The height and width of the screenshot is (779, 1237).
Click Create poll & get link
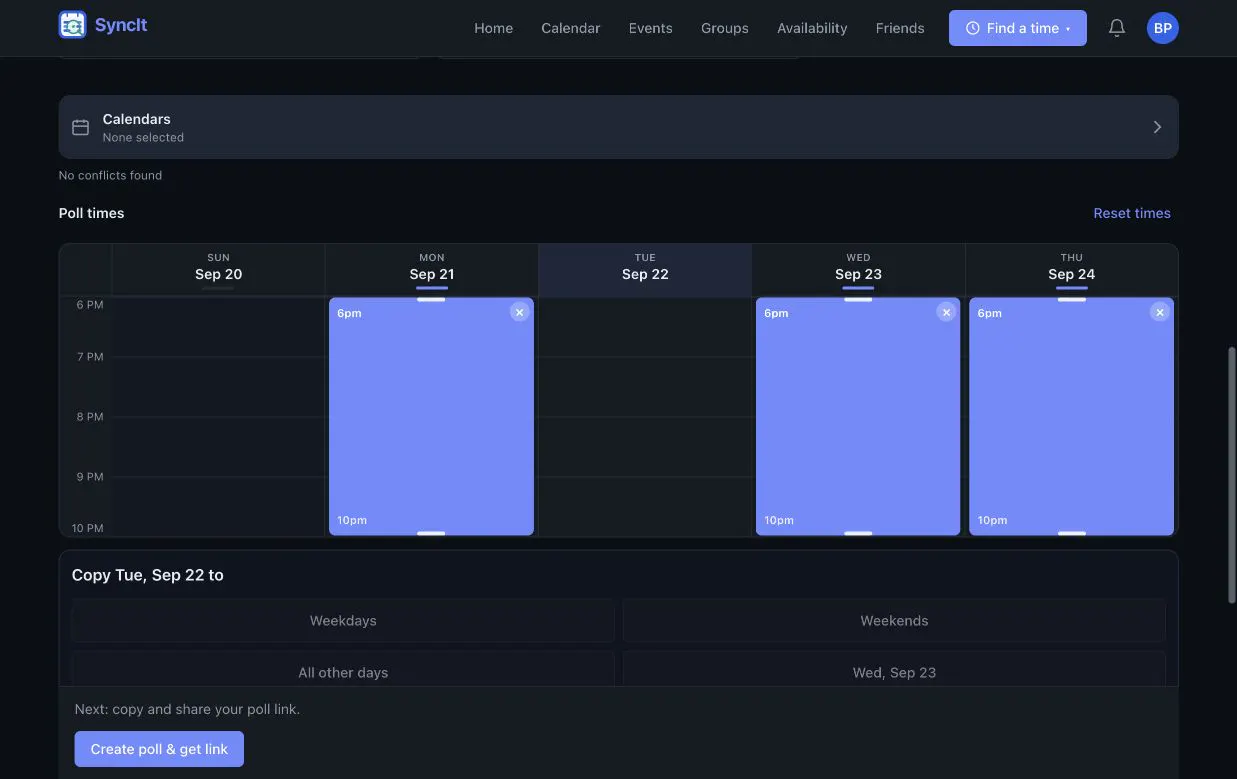[x=159, y=749]
